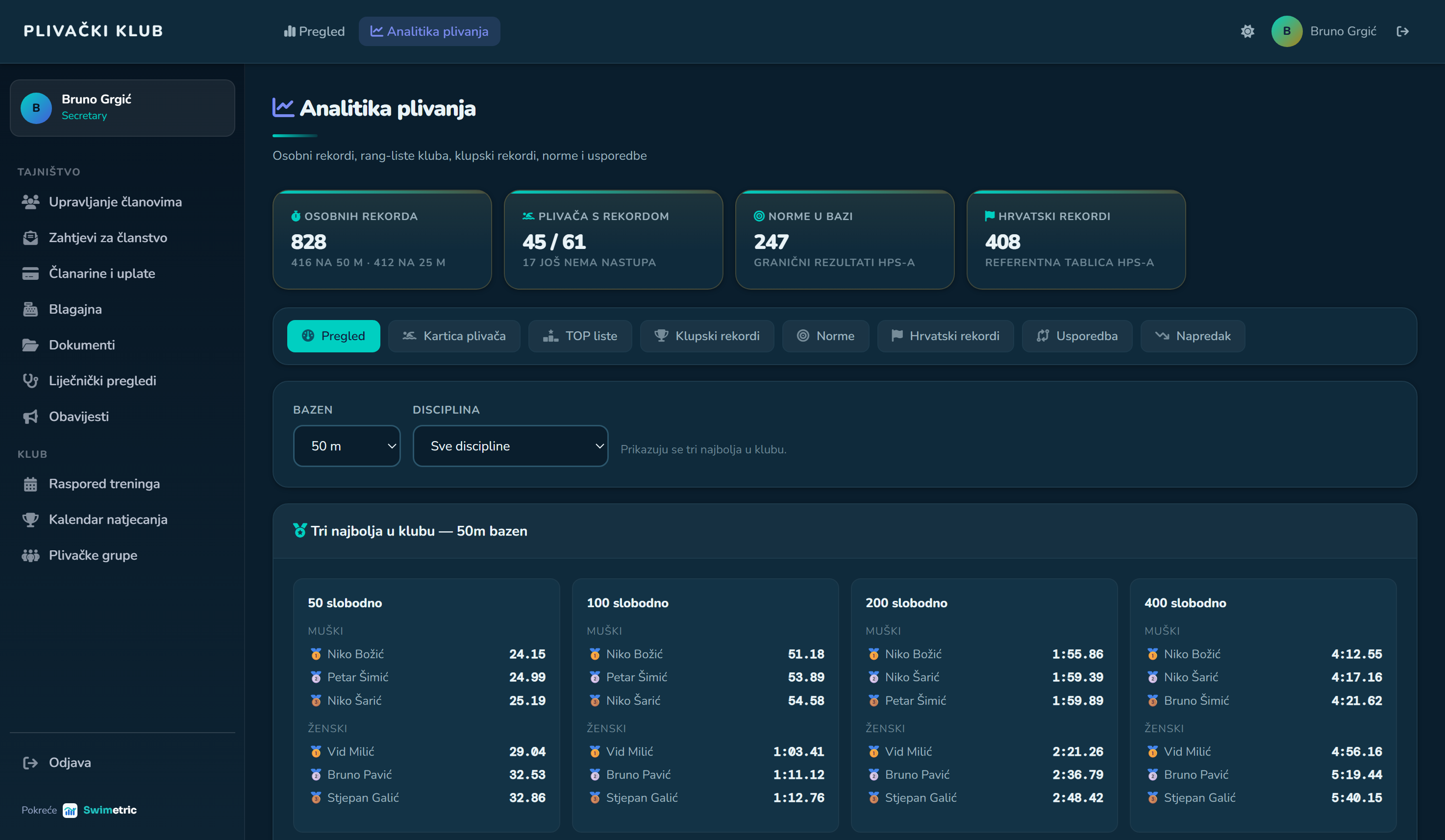
Task: Click Niko Božić under 50 slobodno
Action: coord(355,654)
